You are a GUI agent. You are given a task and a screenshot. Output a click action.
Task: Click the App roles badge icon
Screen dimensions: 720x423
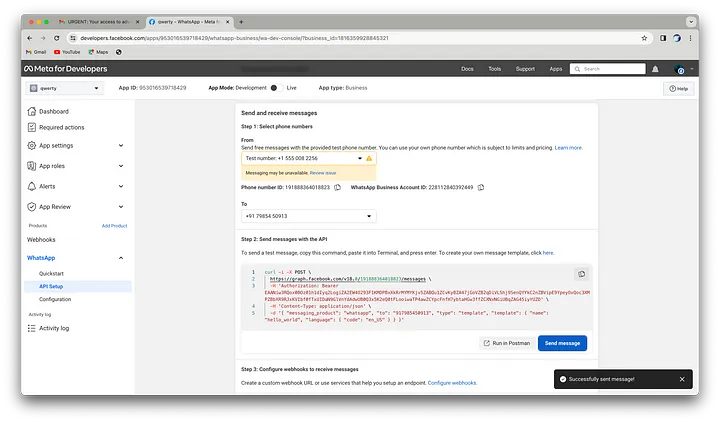point(32,166)
